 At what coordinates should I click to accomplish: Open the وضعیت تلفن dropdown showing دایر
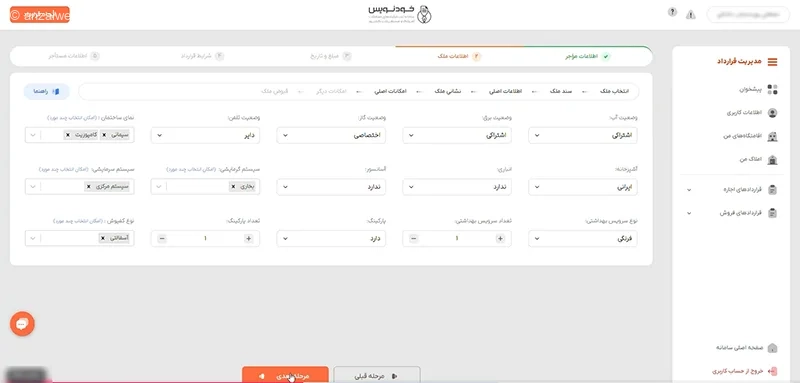(205, 135)
